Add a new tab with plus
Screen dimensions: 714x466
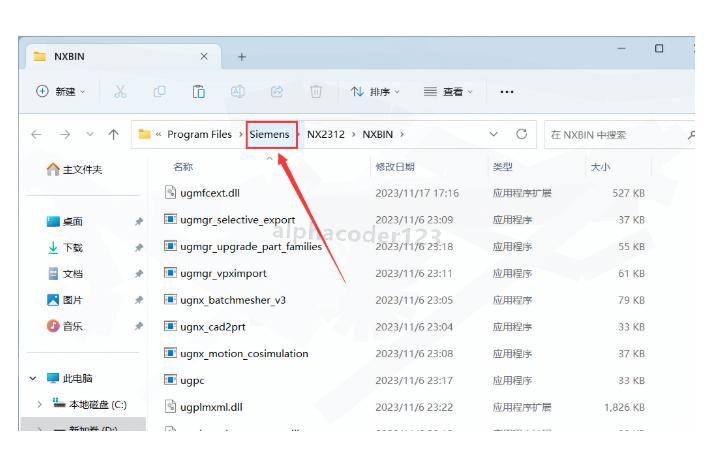(242, 57)
